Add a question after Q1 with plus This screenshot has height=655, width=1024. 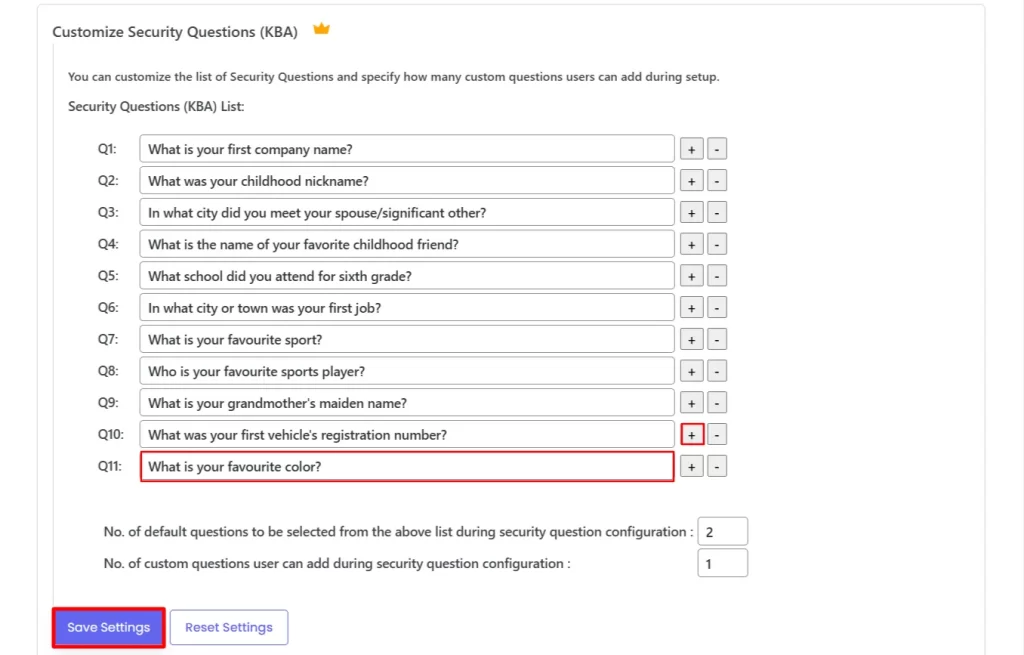coord(692,149)
